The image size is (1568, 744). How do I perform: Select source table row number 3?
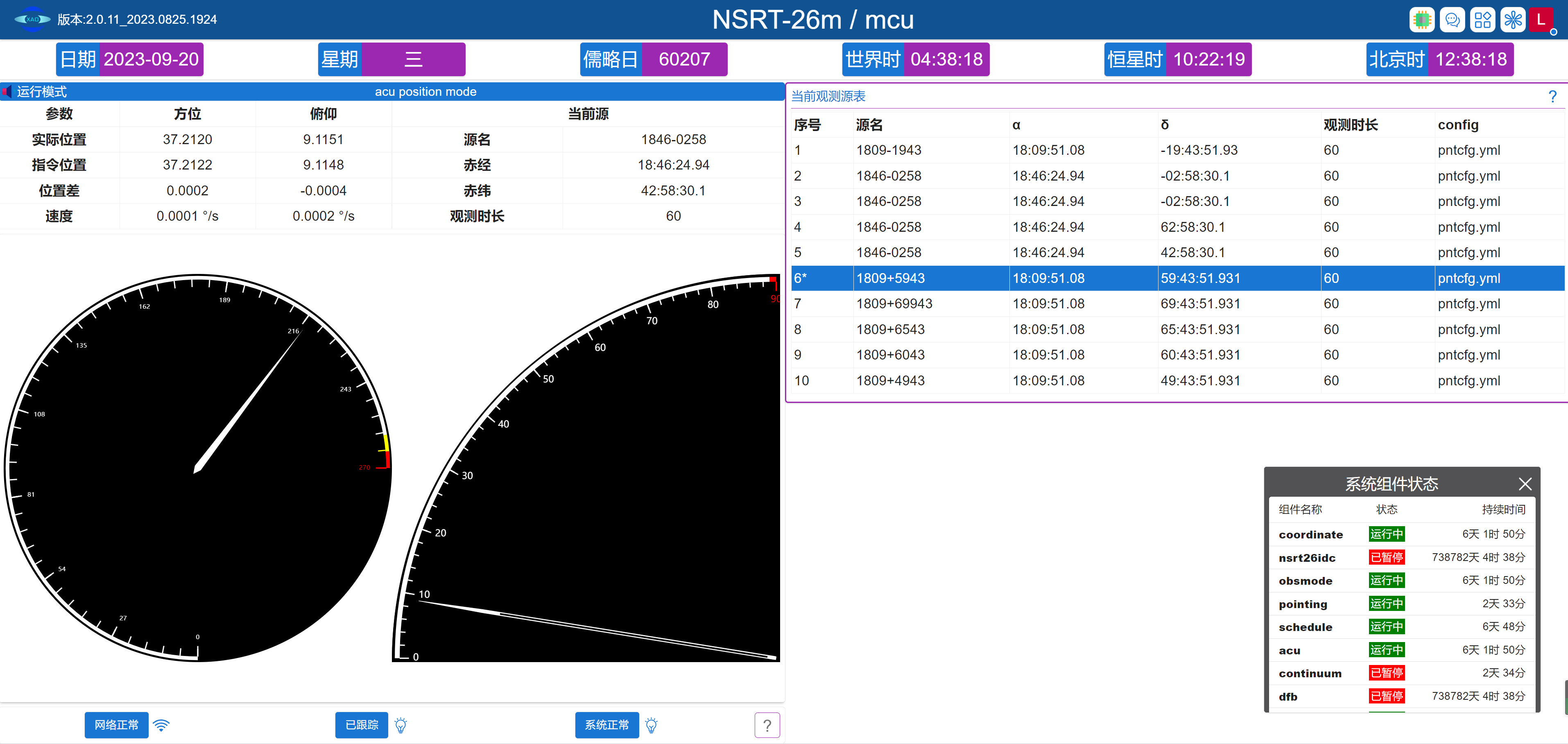[x=1177, y=201]
